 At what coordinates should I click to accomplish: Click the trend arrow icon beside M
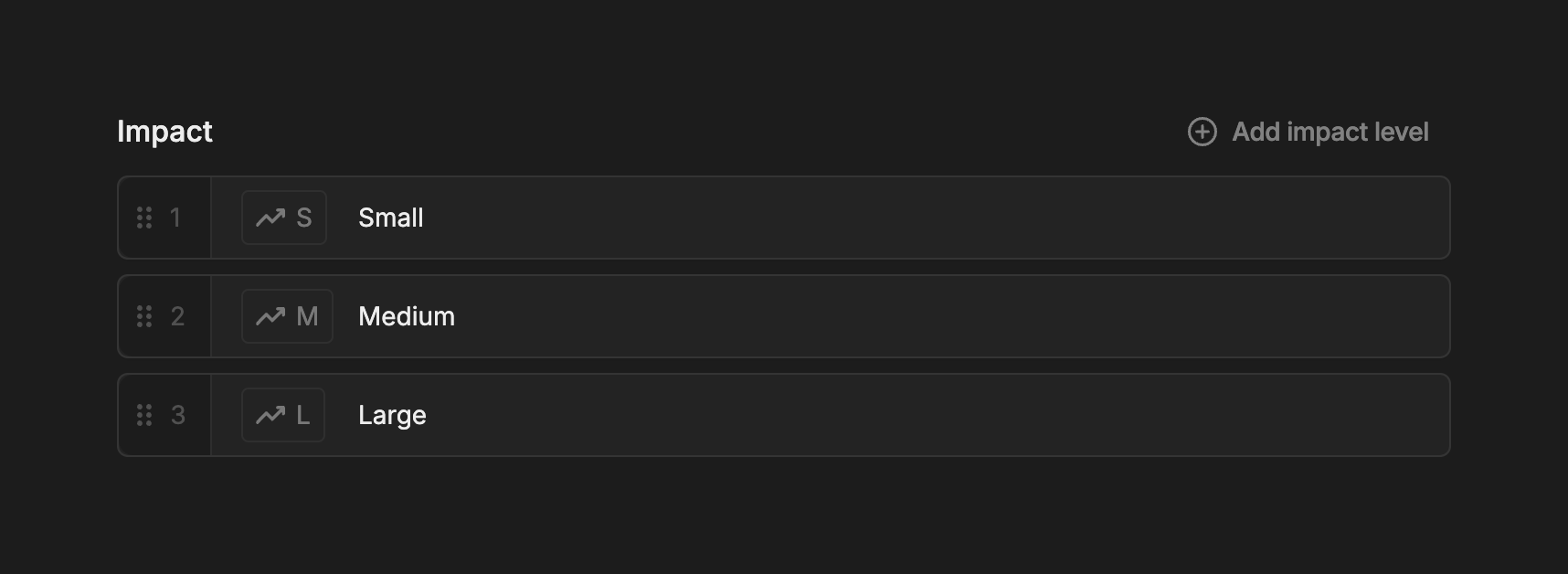pos(270,316)
